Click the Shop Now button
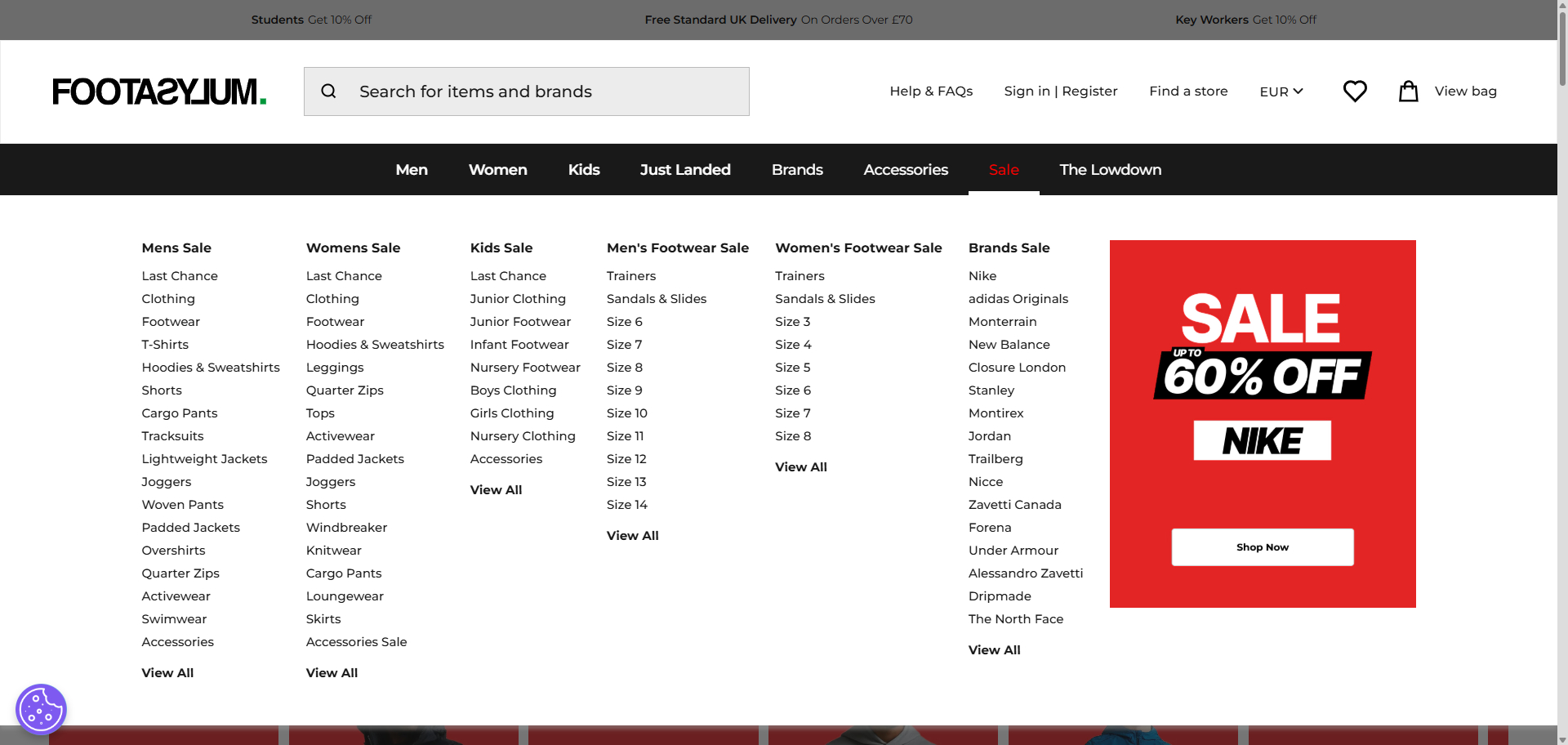This screenshot has width=1568, height=745. click(x=1262, y=547)
